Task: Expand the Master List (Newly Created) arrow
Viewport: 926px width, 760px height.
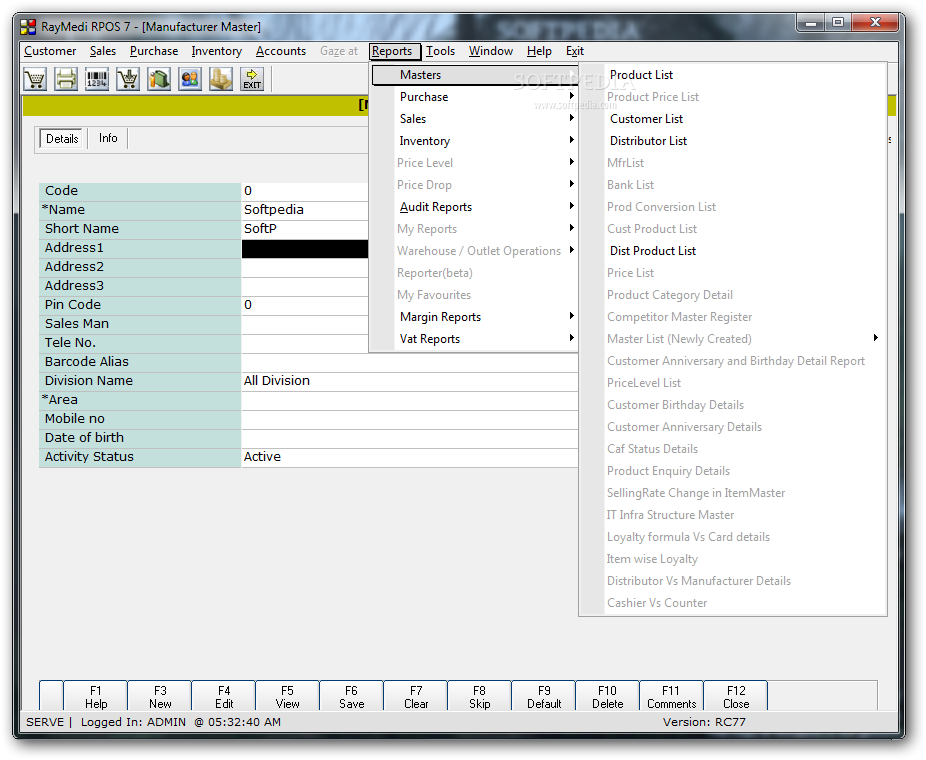Action: click(876, 338)
